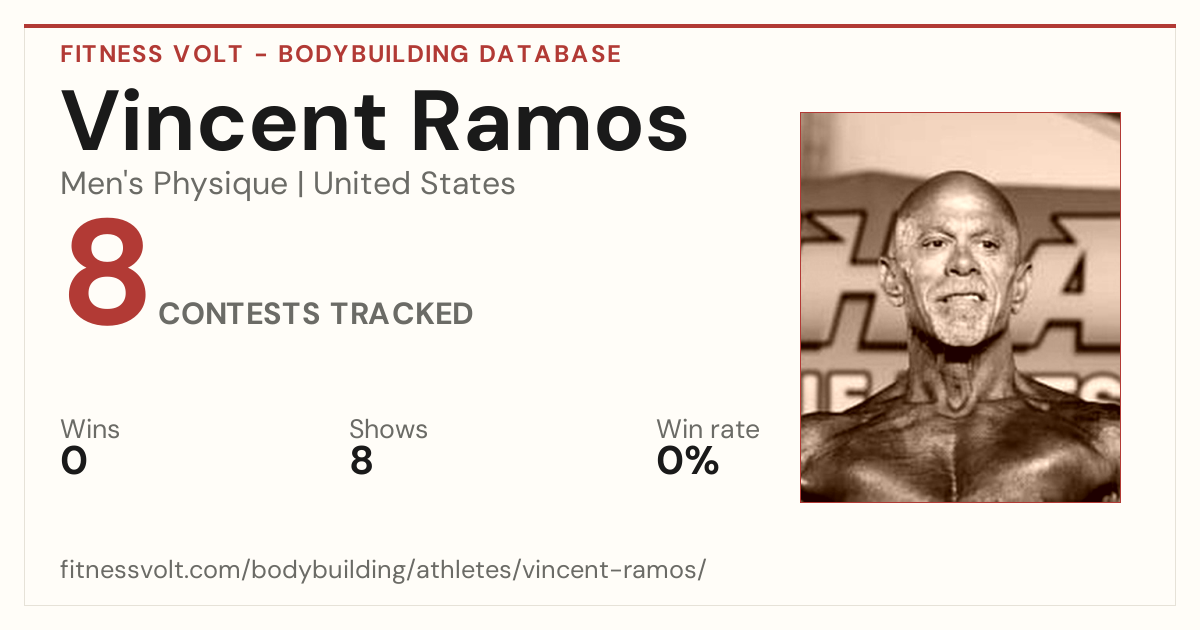Click the Shows stat label
This screenshot has width=1200, height=630.
(x=388, y=430)
